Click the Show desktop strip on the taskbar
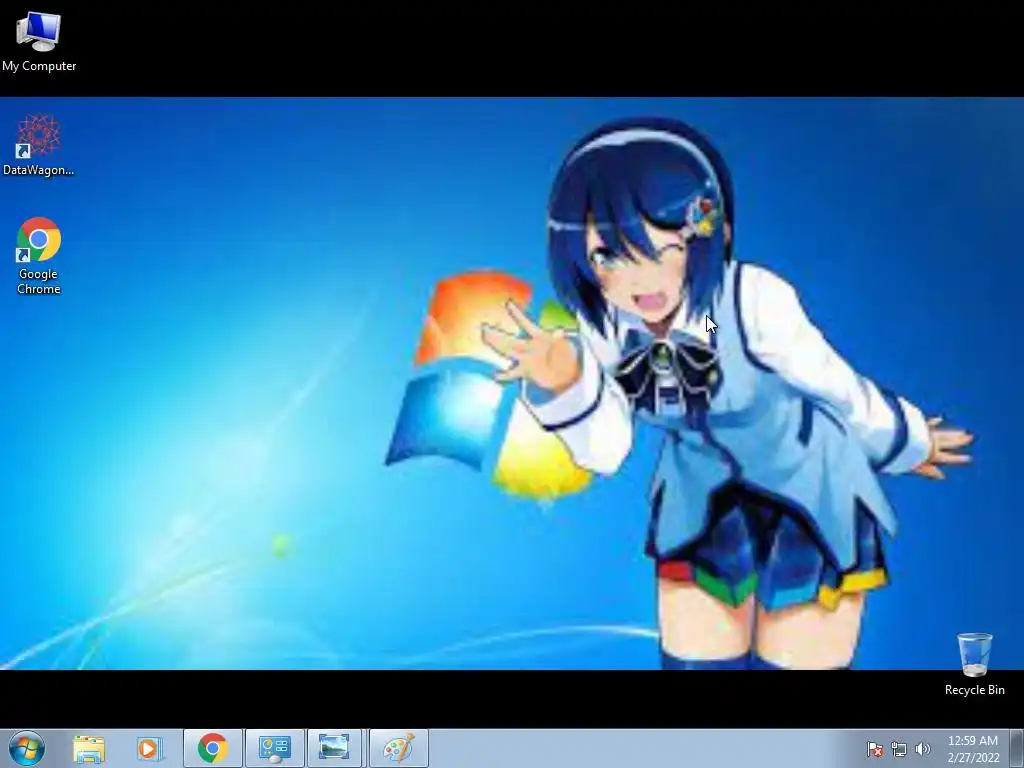The height and width of the screenshot is (768, 1024). 1017,748
